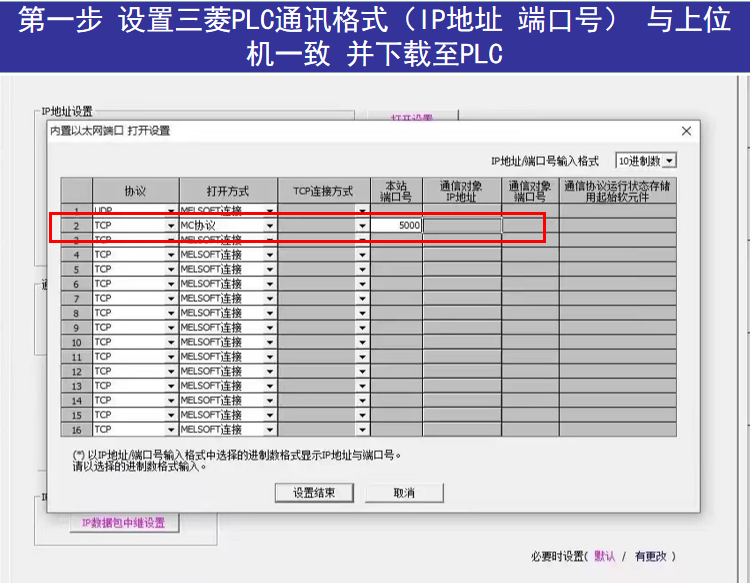Click the 设置结束 button
This screenshot has width=750, height=584.
pos(314,493)
